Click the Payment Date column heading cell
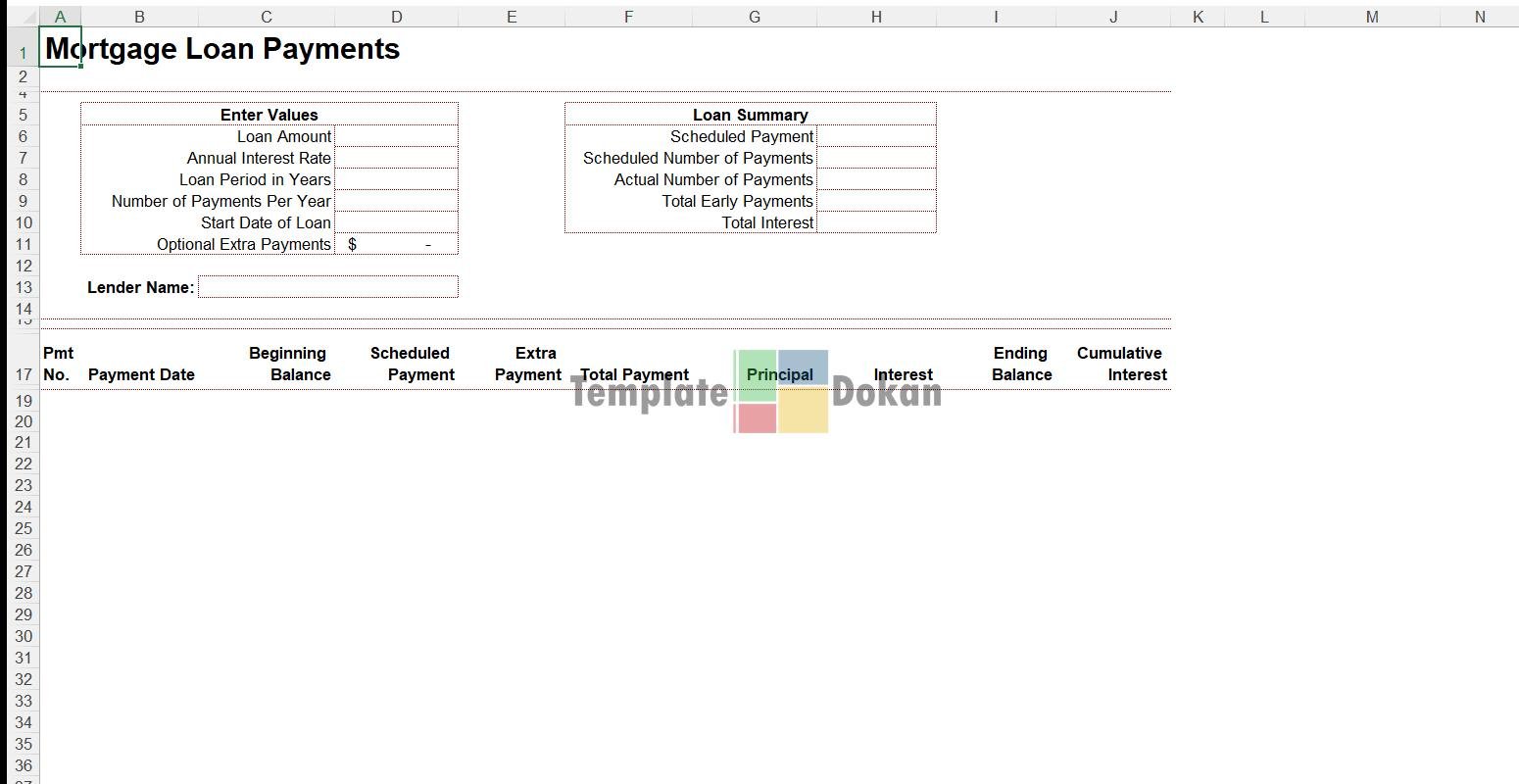This screenshot has height=784, width=1519. tap(141, 374)
